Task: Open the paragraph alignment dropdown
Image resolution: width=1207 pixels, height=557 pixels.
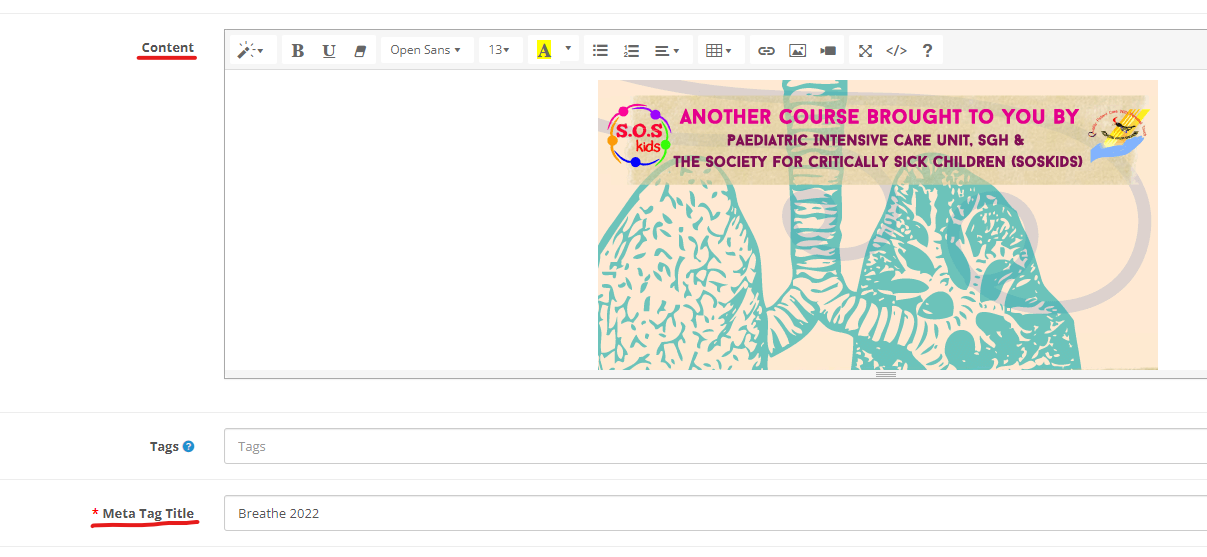Action: click(667, 50)
